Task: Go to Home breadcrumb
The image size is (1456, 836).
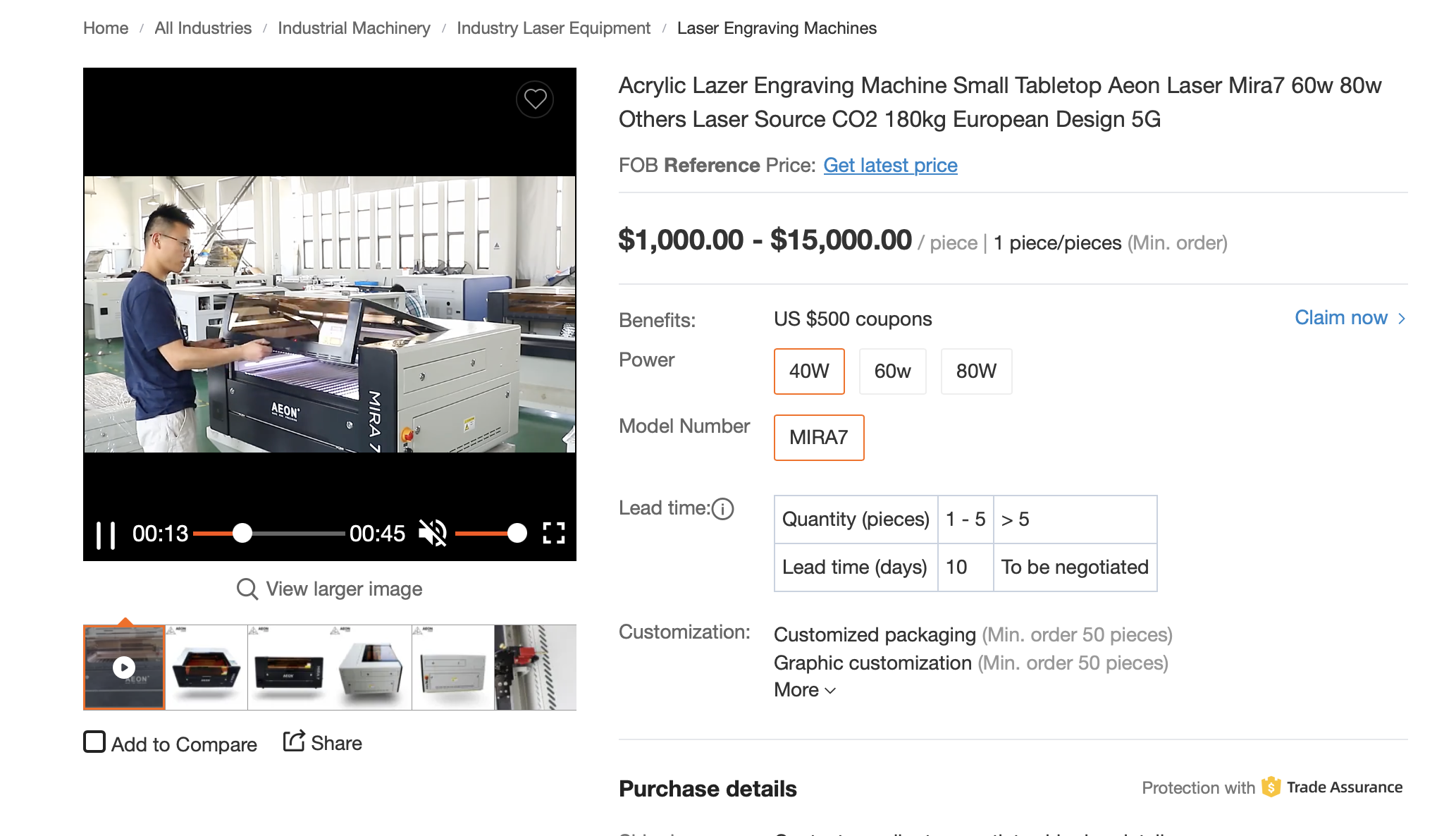Action: point(106,28)
